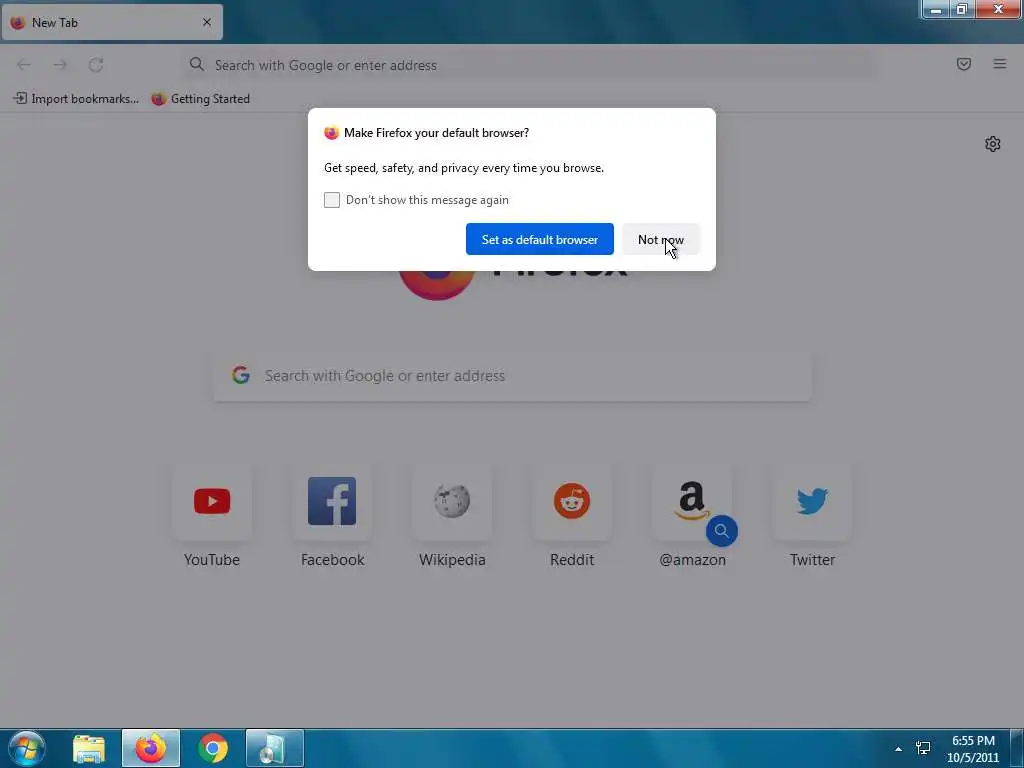Click the Back navigation arrow
Image resolution: width=1024 pixels, height=768 pixels.
(x=24, y=65)
